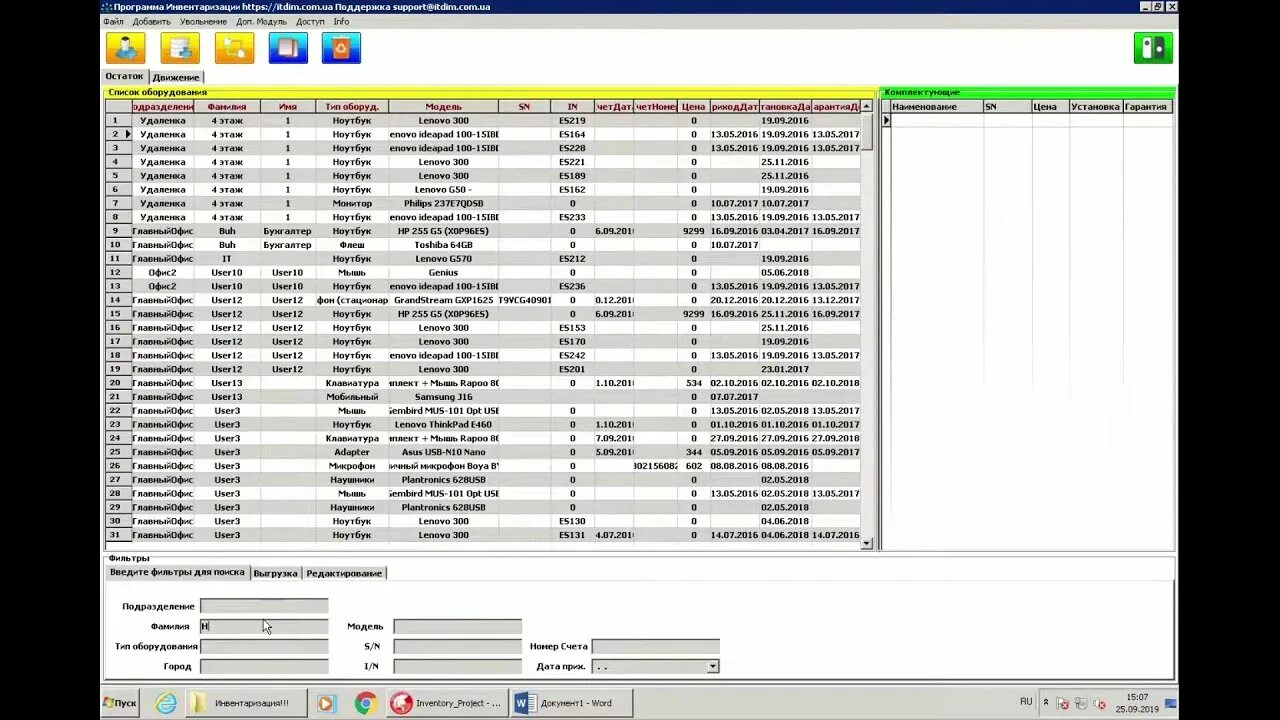This screenshot has width=1280, height=720.
Task: Click the ES212 inventory number cell
Action: (x=572, y=259)
